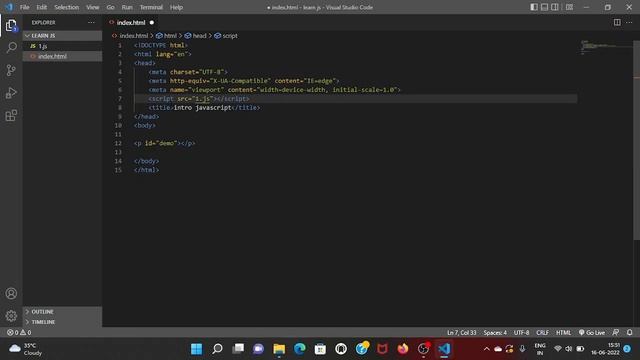Click the taskbar clock and date

point(605,349)
